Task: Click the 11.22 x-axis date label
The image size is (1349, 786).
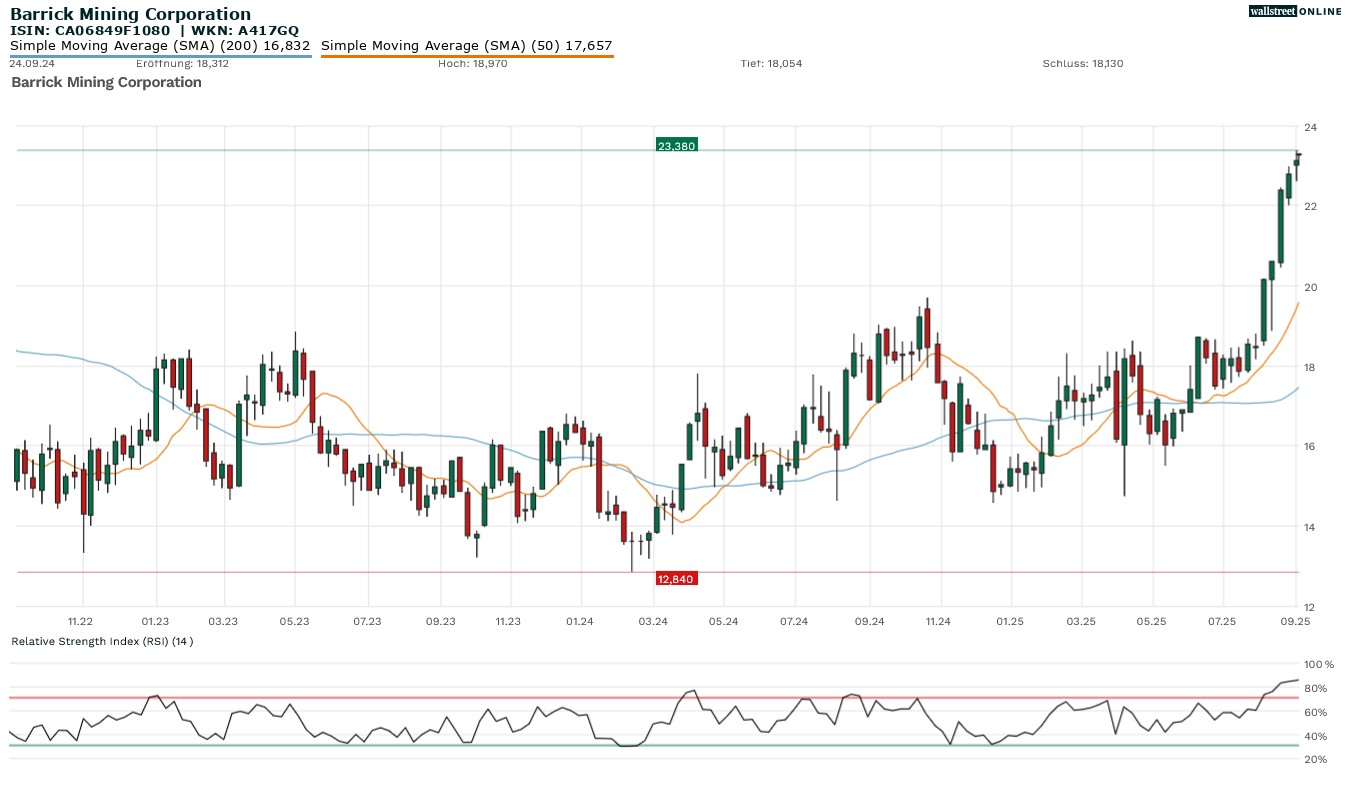Action: 80,621
